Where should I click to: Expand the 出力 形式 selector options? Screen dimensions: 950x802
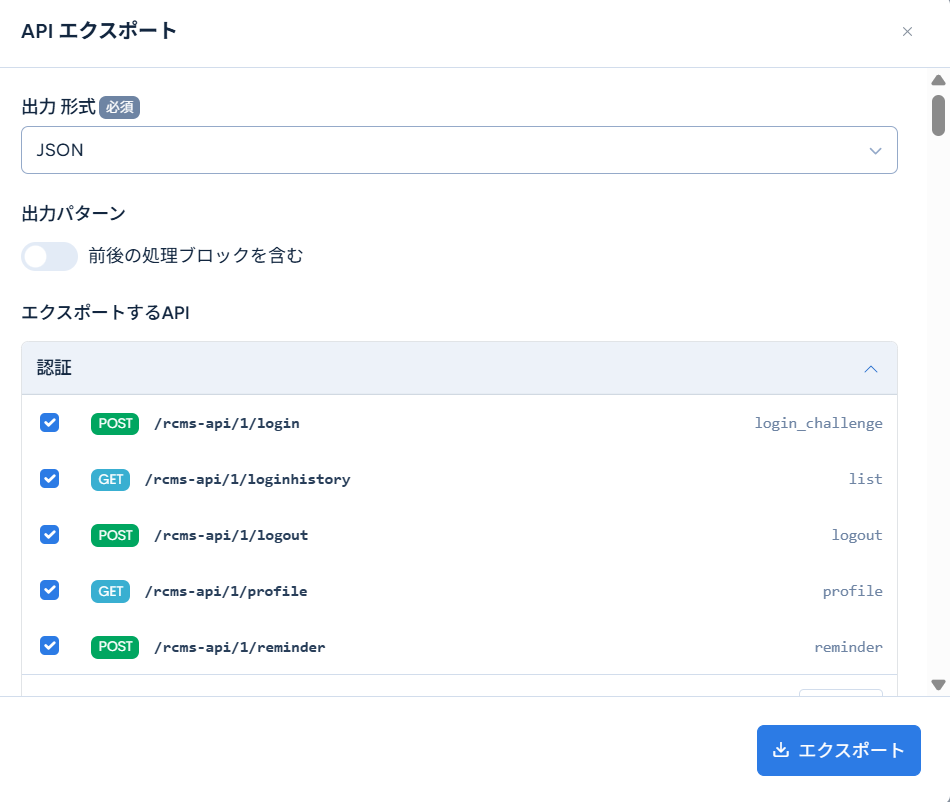click(x=875, y=150)
